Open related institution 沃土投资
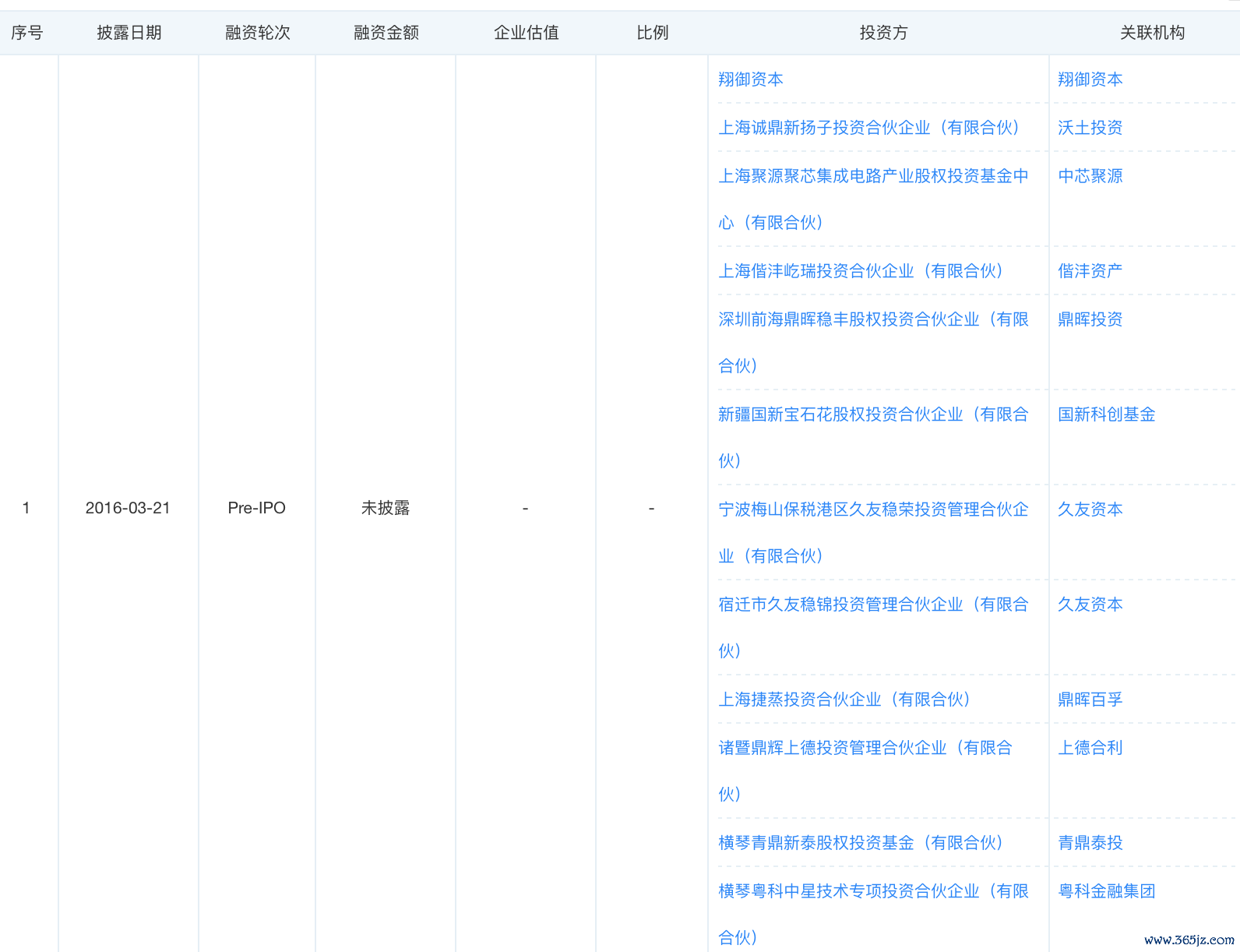This screenshot has height=952, width=1240. click(1090, 128)
